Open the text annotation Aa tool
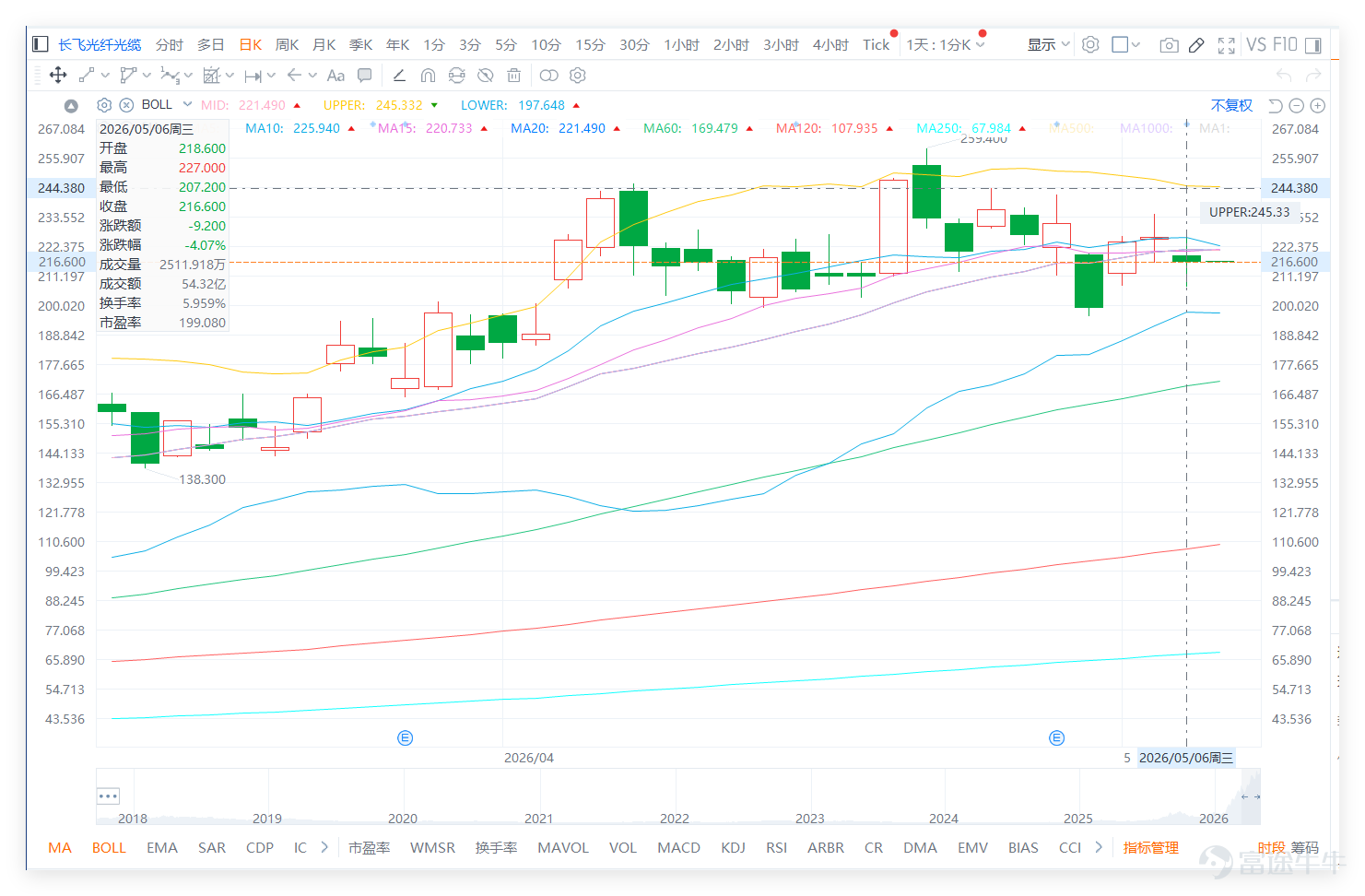Screen dimensions: 1365x896 335,75
